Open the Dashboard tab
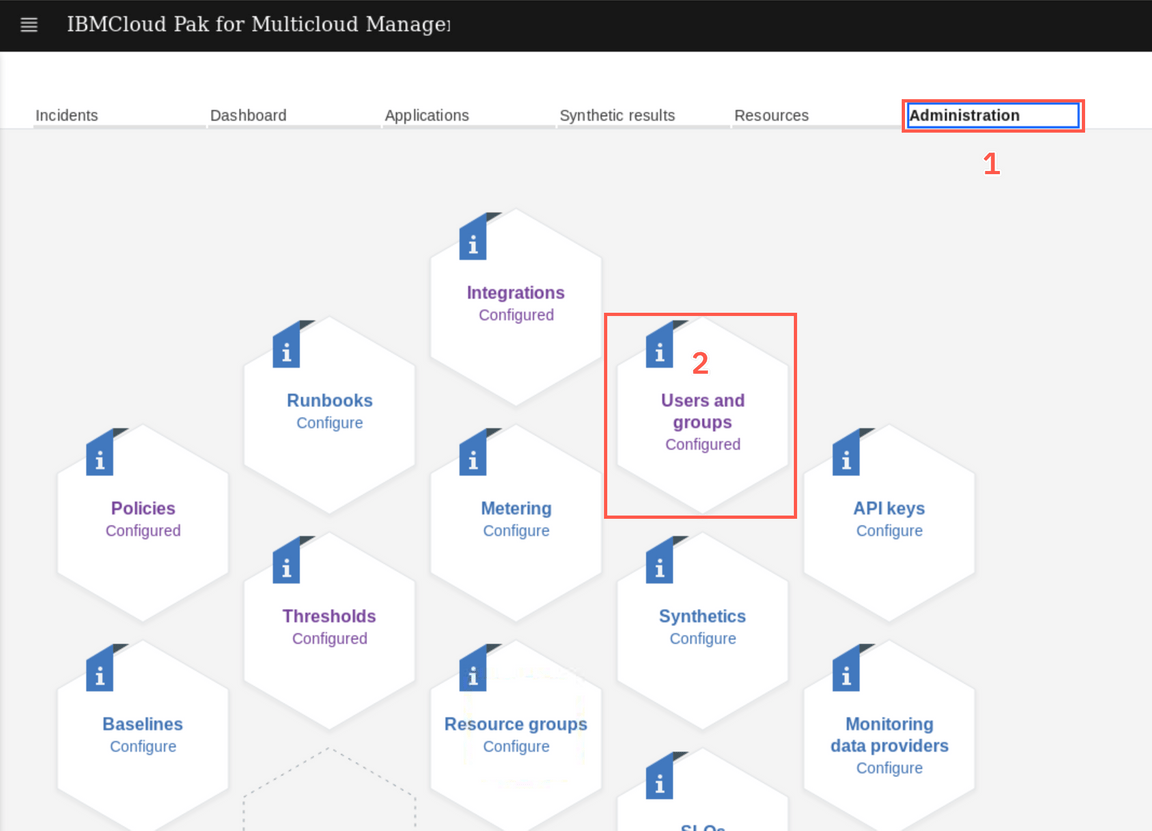 (248, 115)
